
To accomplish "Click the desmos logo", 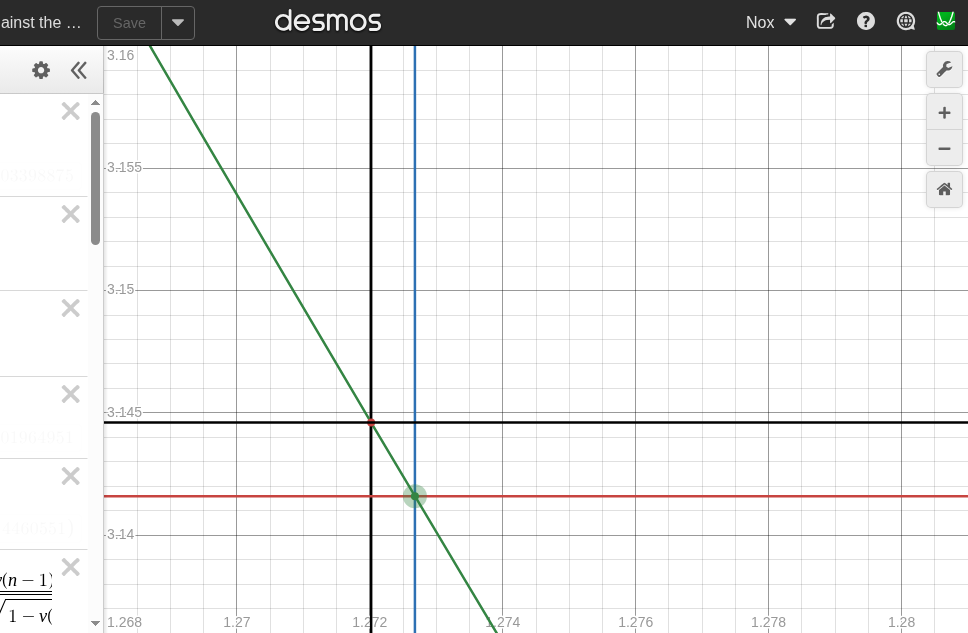I will click(328, 21).
